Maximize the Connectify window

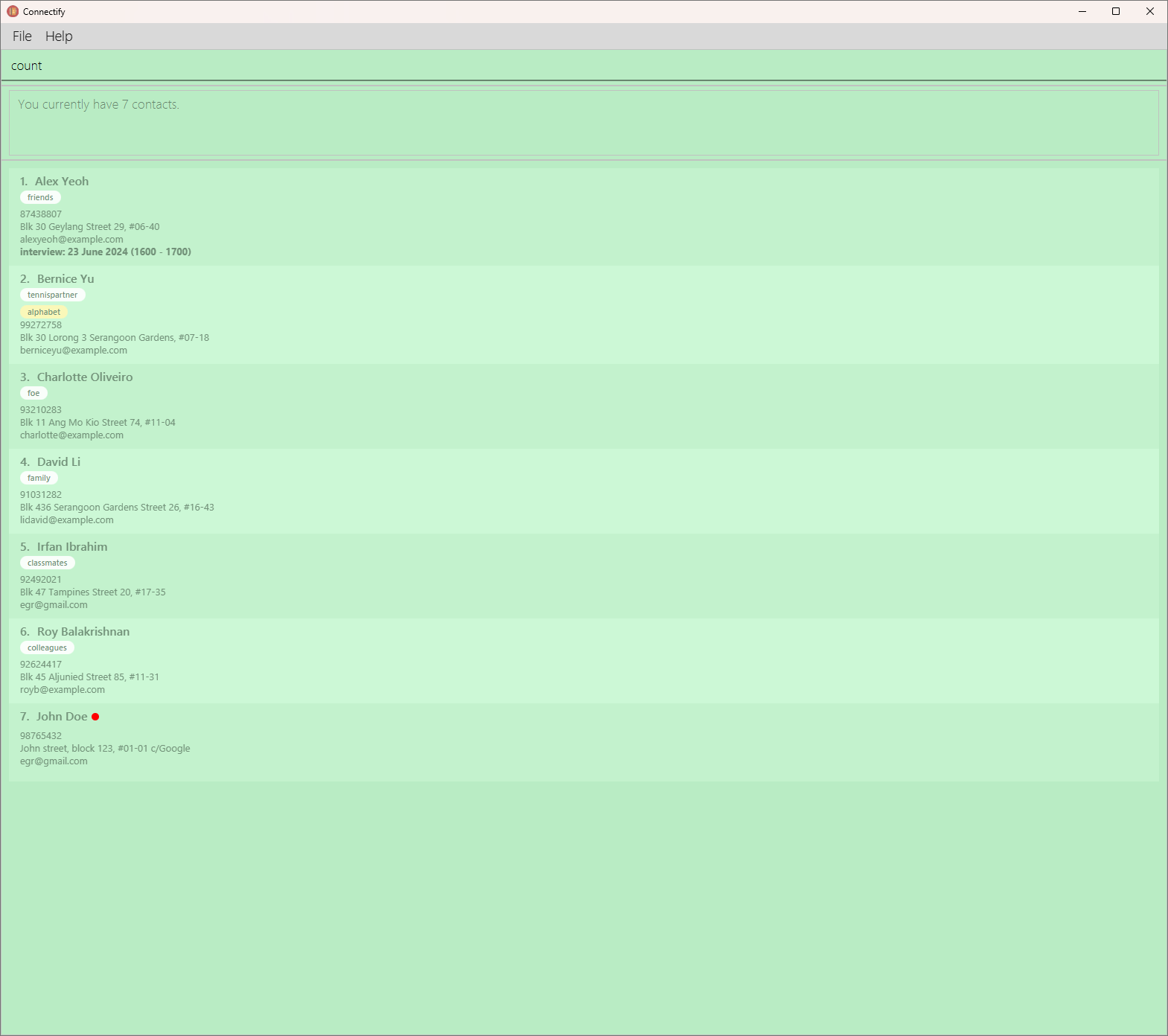coord(1116,11)
